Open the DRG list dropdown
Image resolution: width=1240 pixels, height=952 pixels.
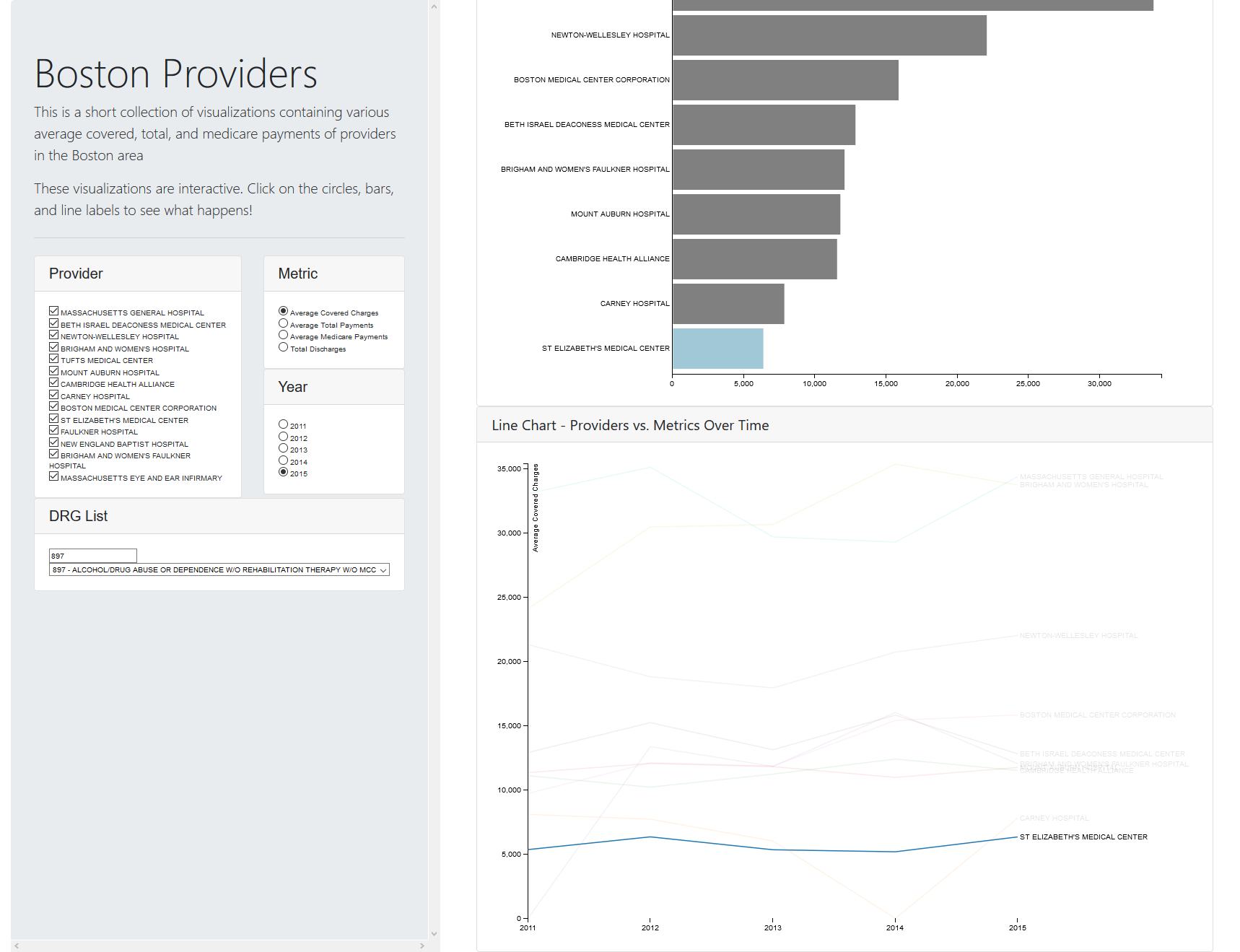[x=219, y=569]
